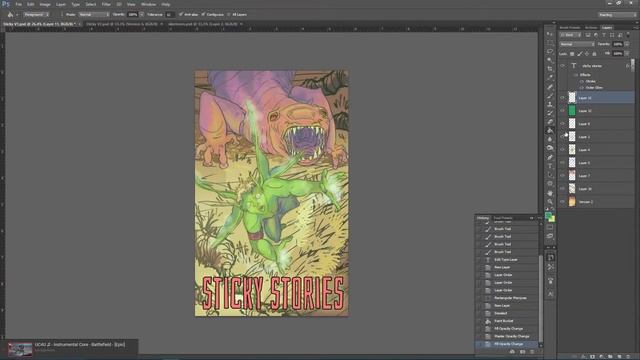Open layer filter Kind dropdown
This screenshot has width=640, height=360.
tap(570, 35)
